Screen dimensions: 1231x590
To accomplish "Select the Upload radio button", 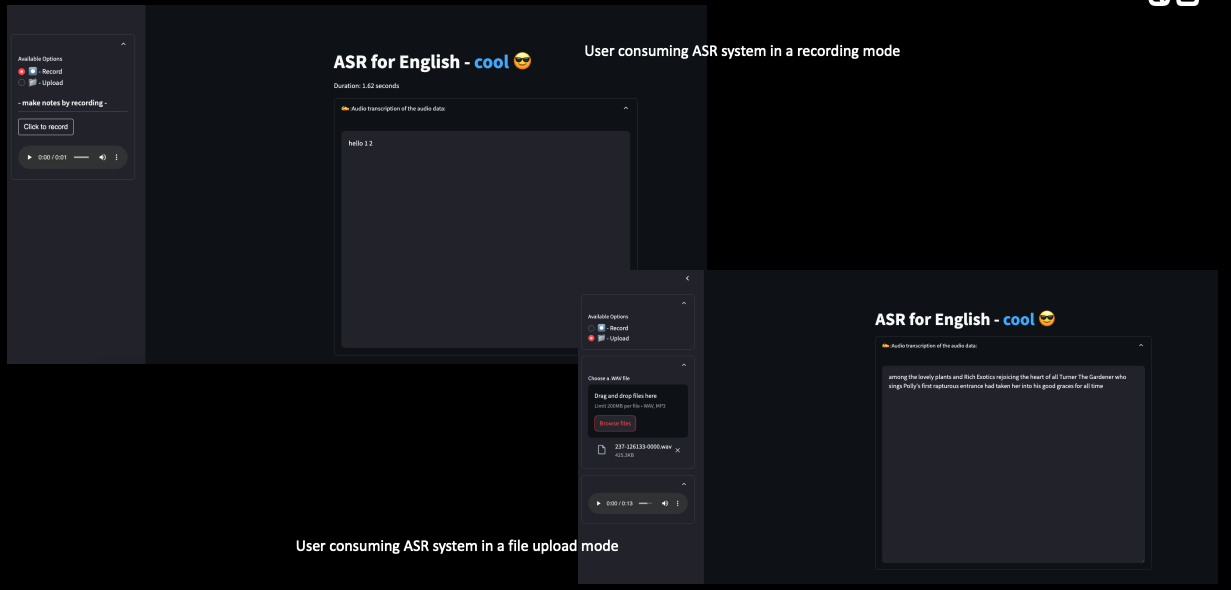I will [21, 83].
